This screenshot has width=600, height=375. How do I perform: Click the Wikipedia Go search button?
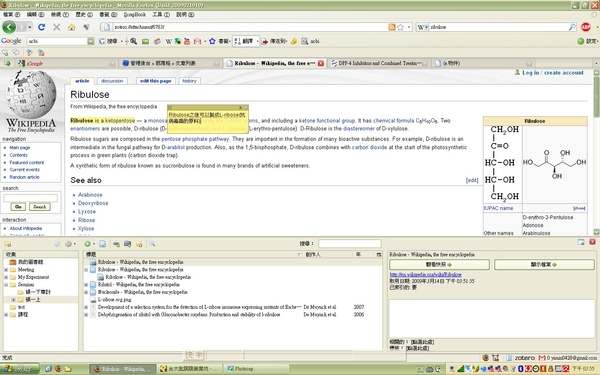(18, 207)
